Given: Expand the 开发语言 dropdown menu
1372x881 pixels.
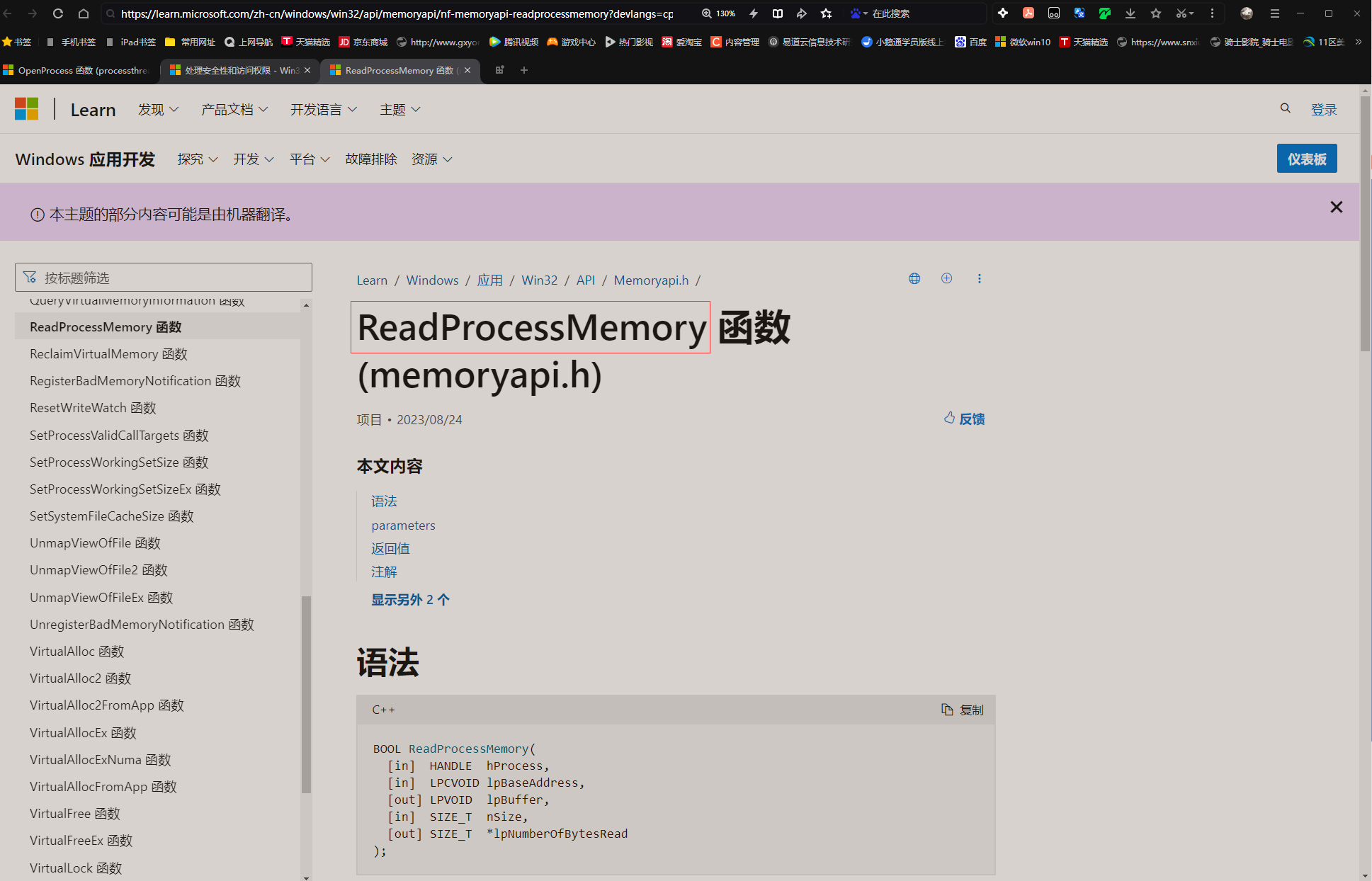Looking at the screenshot, I should click(x=324, y=110).
